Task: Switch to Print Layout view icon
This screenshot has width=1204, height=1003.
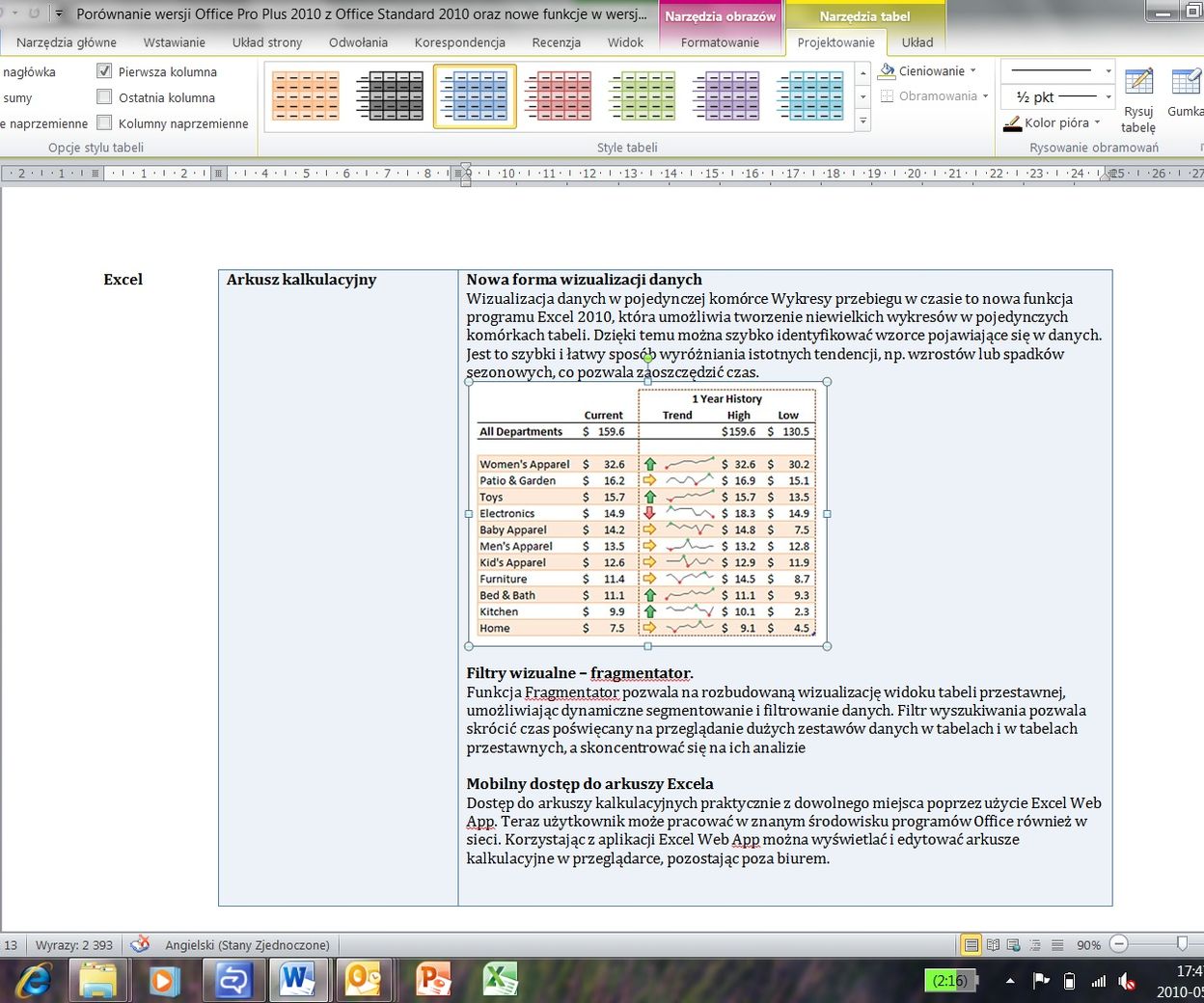Action: click(x=971, y=945)
